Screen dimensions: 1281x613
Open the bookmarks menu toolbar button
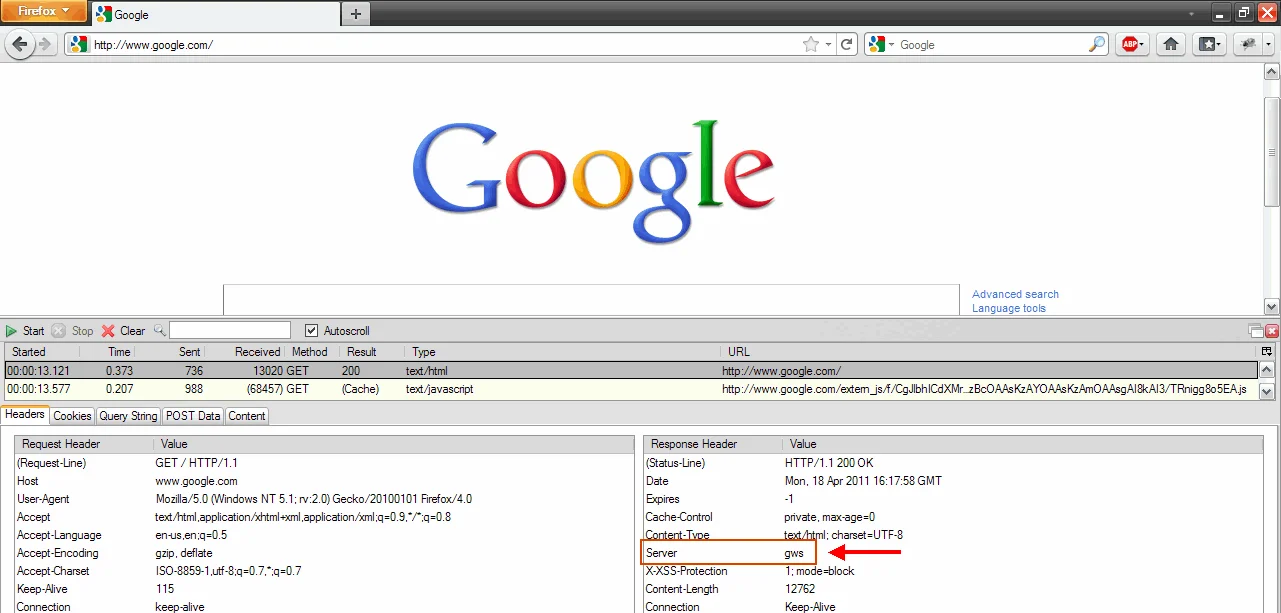pyautogui.click(x=1211, y=44)
